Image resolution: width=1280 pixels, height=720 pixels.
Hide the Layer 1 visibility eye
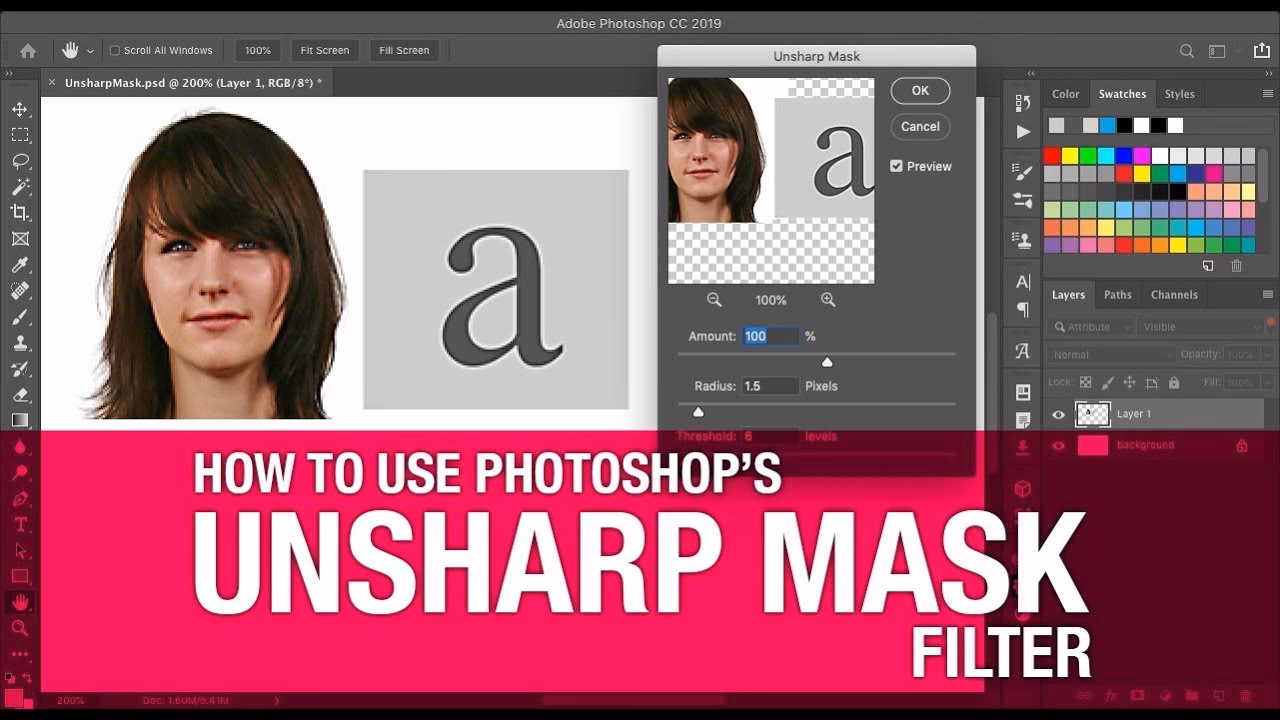tap(1058, 413)
